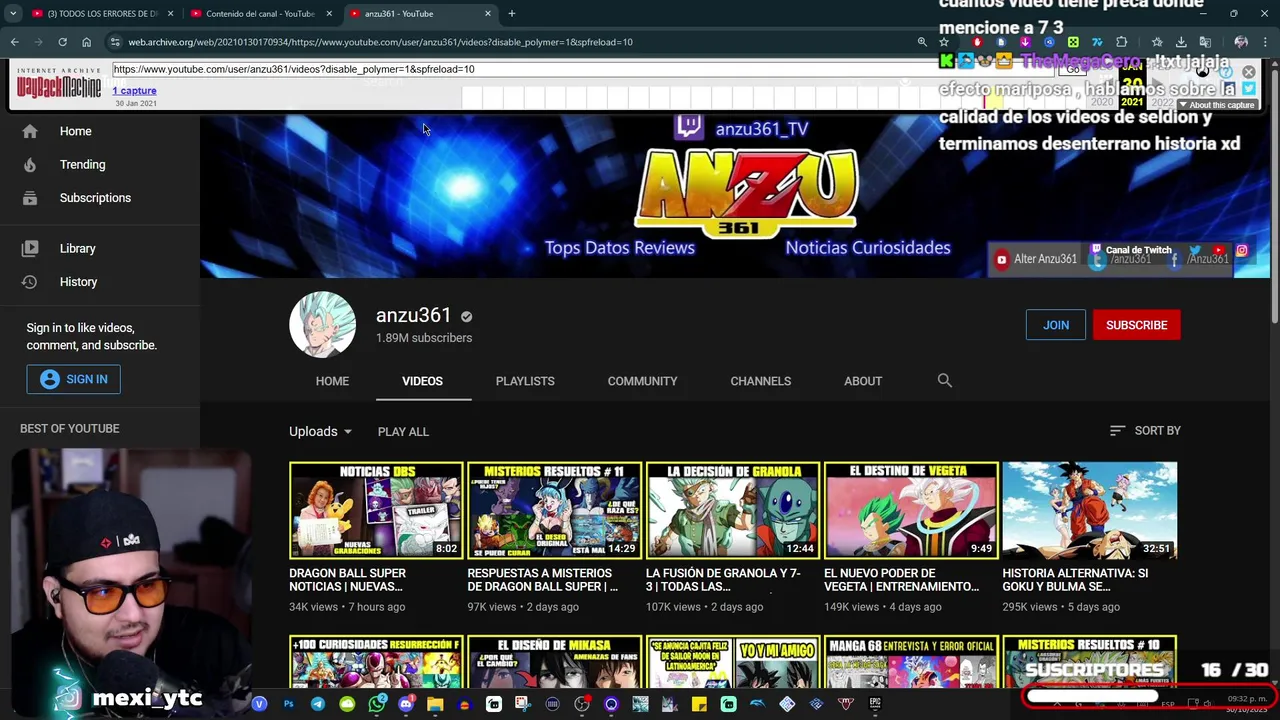Reload the page with refresh icon
This screenshot has width=1280, height=720.
(62, 42)
